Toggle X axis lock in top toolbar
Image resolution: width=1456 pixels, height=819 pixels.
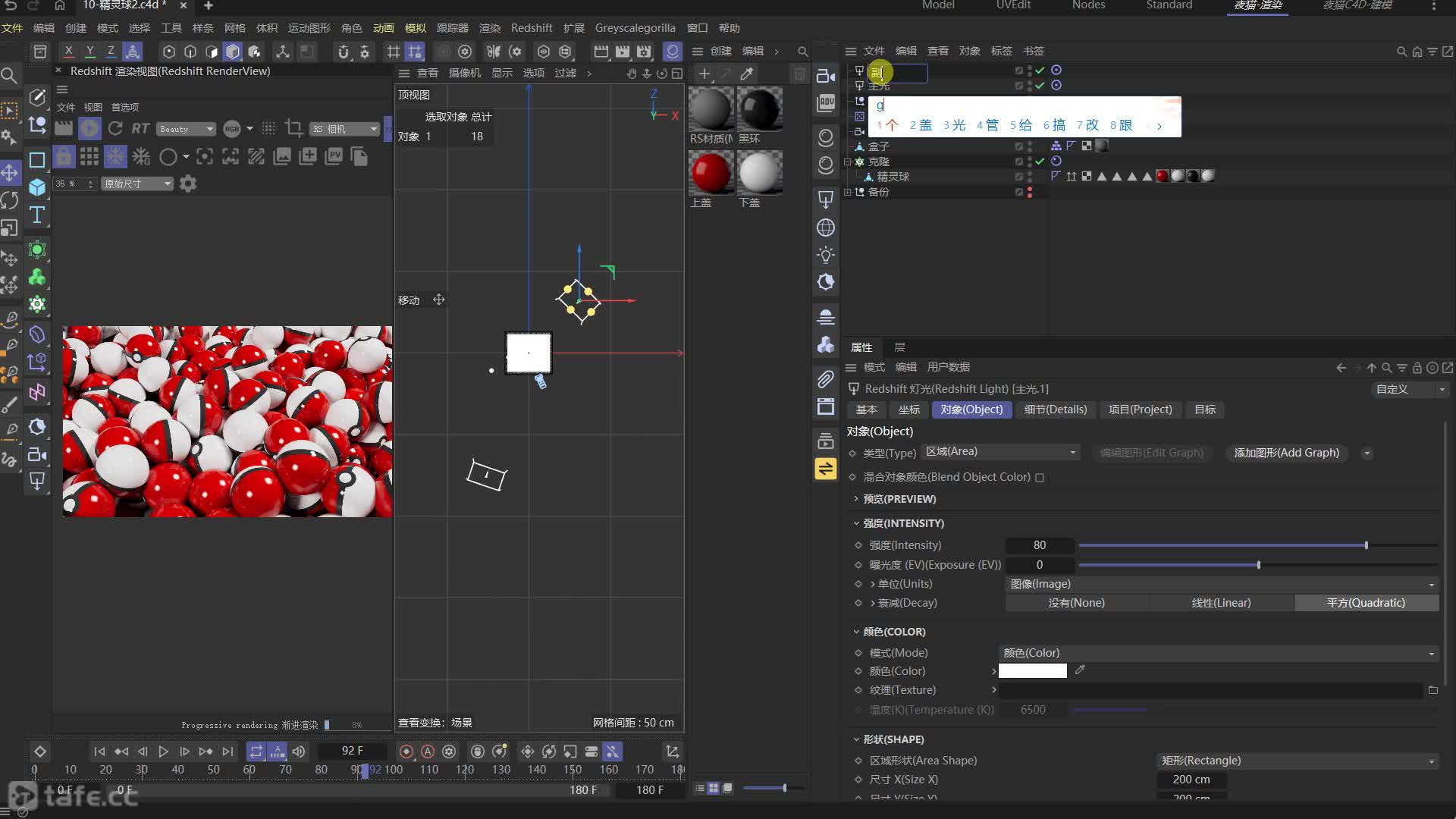click(x=68, y=52)
